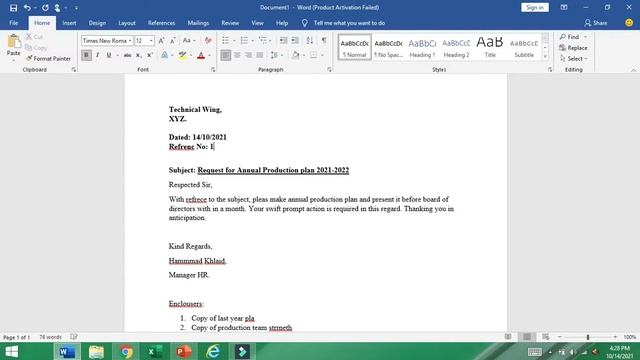Open the smiley feedback icon
Viewport: 640px width, 360px height.
pyautogui.click(x=629, y=23)
